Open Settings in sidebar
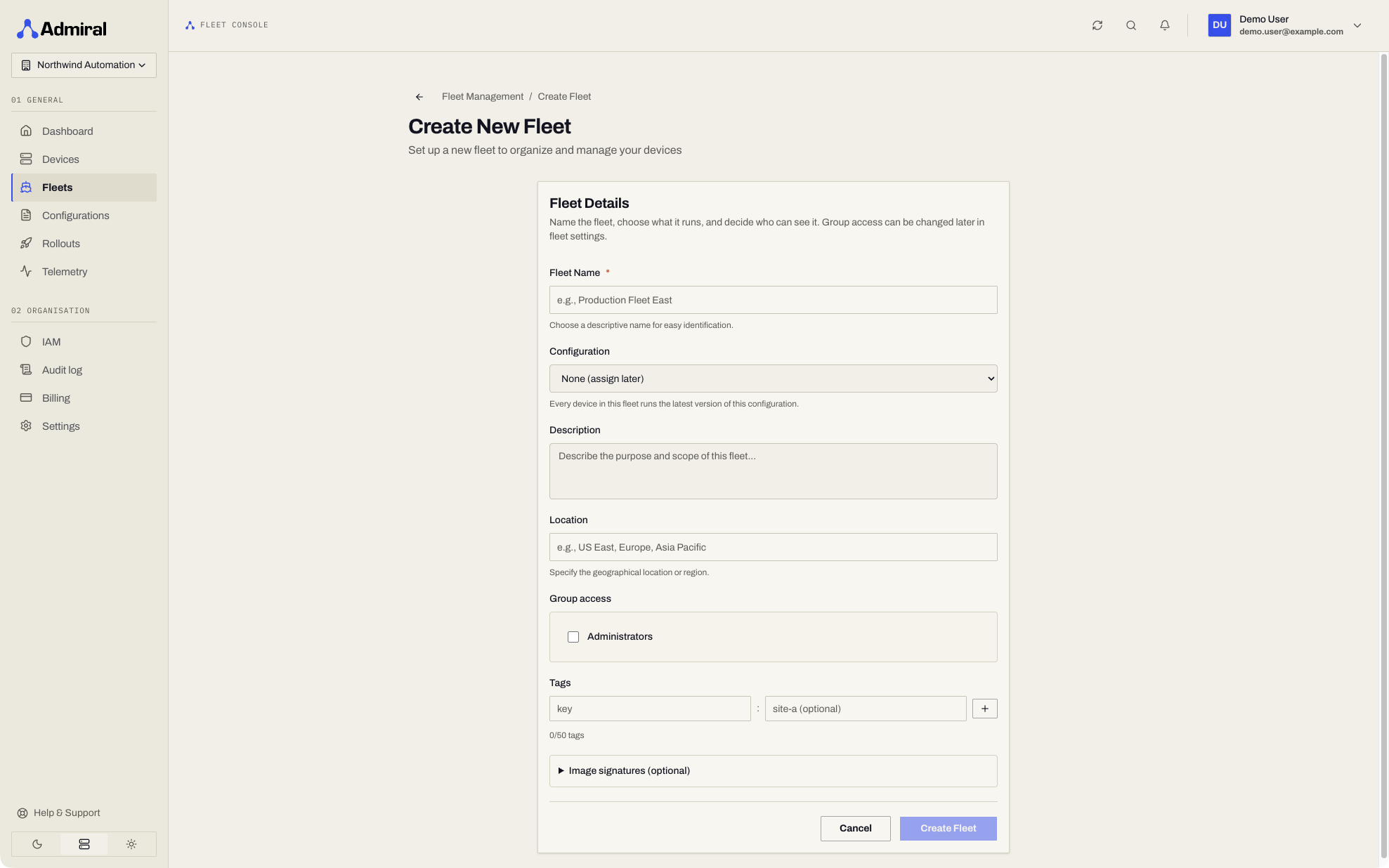Image resolution: width=1389 pixels, height=868 pixels. pos(84,426)
